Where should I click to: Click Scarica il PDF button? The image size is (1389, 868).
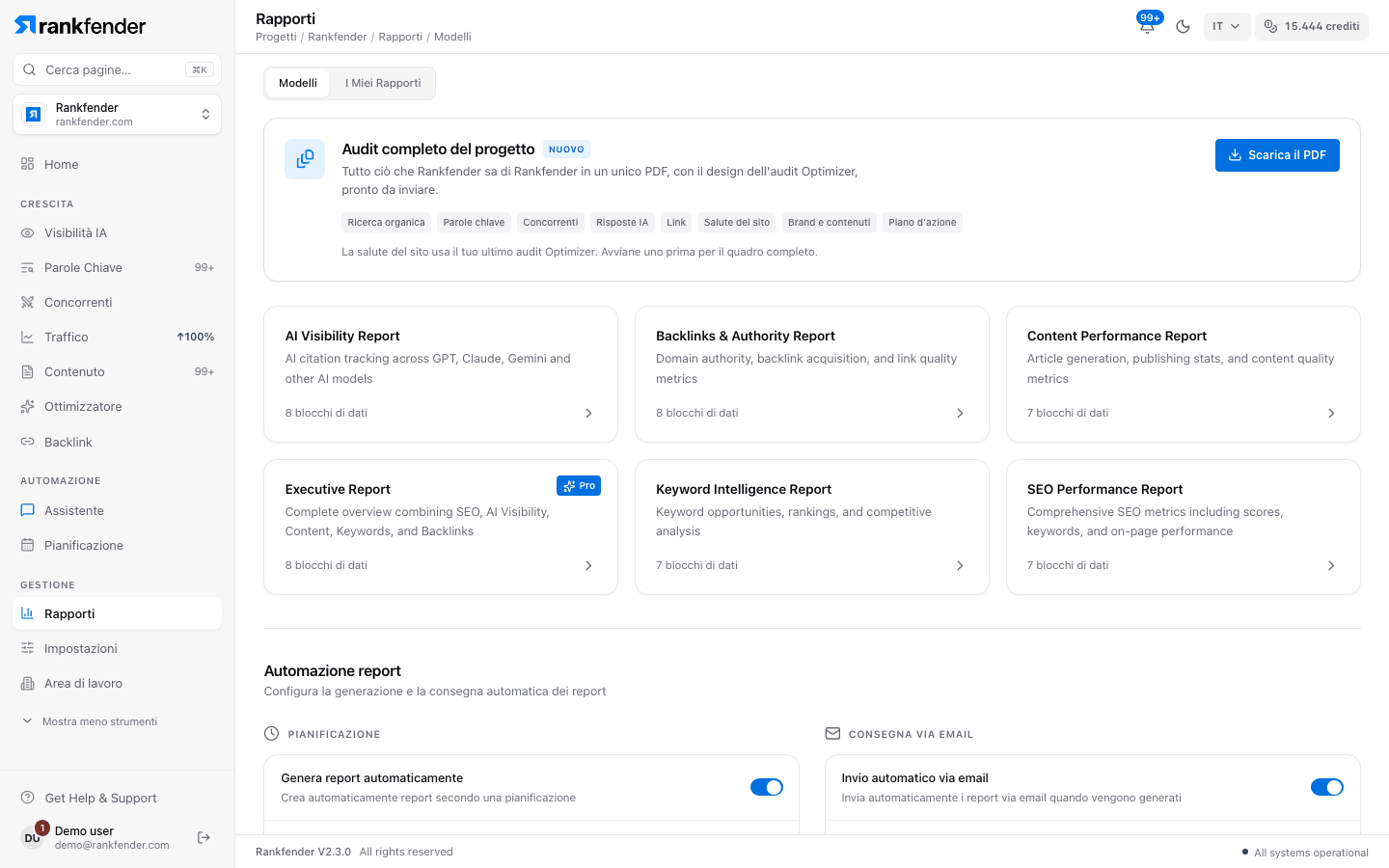(1277, 155)
